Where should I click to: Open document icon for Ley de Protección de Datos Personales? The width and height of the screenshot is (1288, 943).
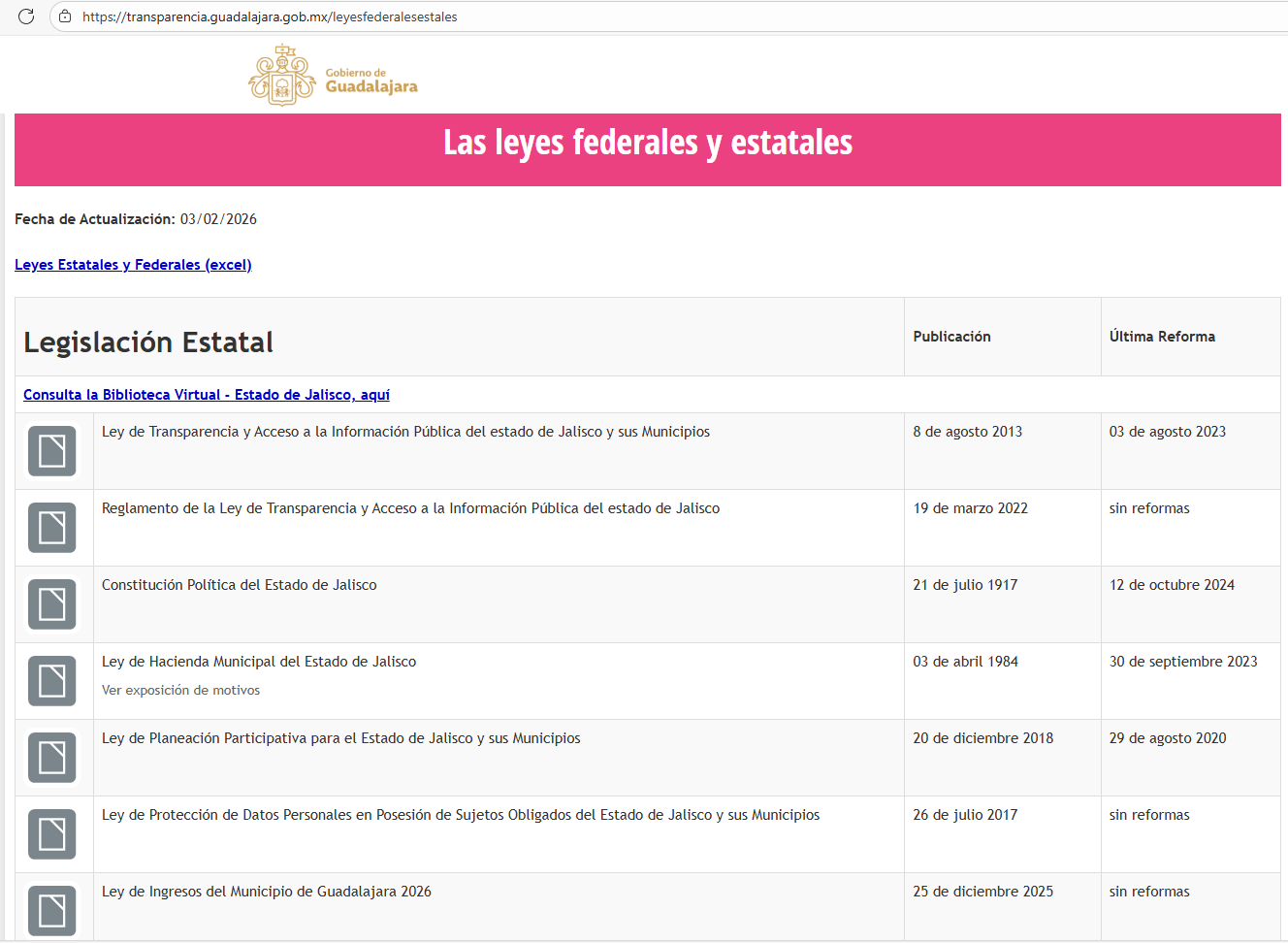point(52,834)
